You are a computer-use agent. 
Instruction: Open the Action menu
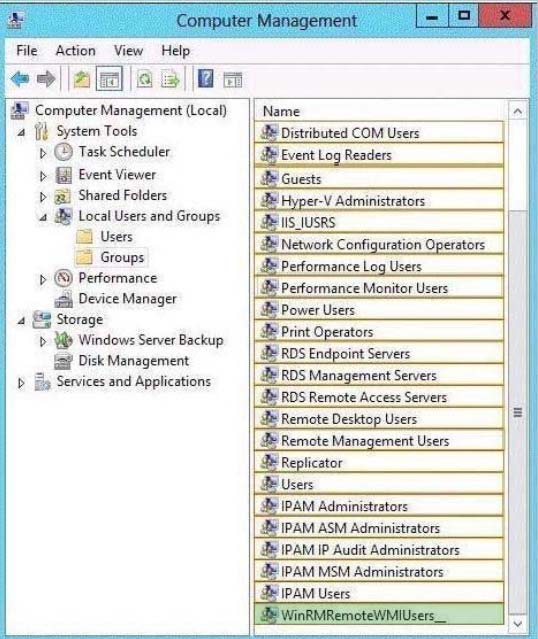(76, 51)
